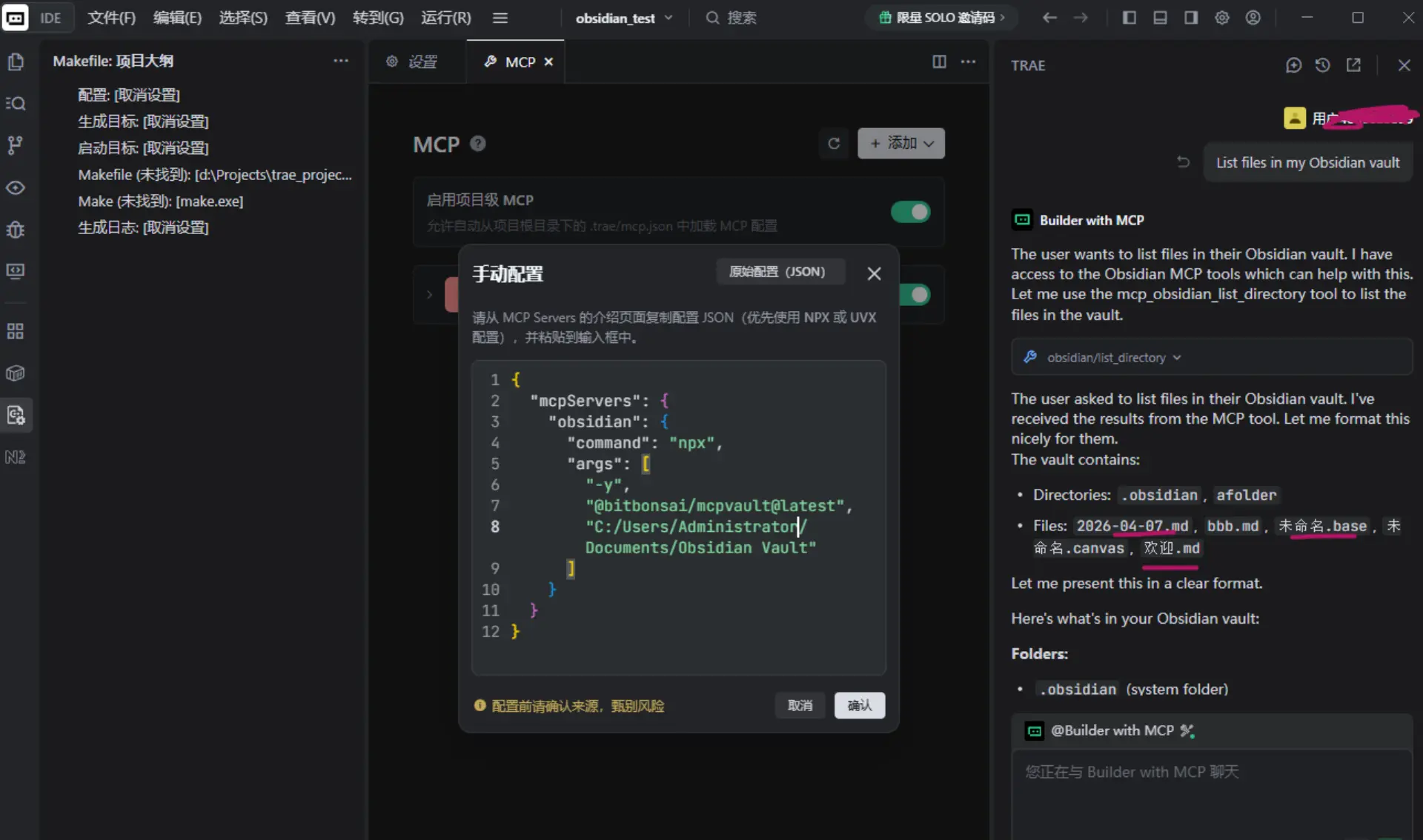Open the account profile icon

pos(1253,18)
